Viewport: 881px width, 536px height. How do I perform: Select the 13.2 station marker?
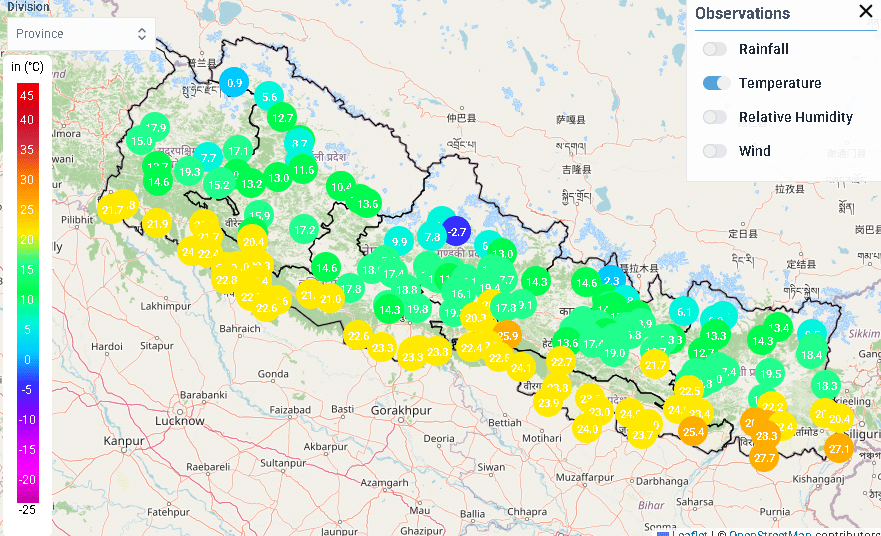[251, 184]
